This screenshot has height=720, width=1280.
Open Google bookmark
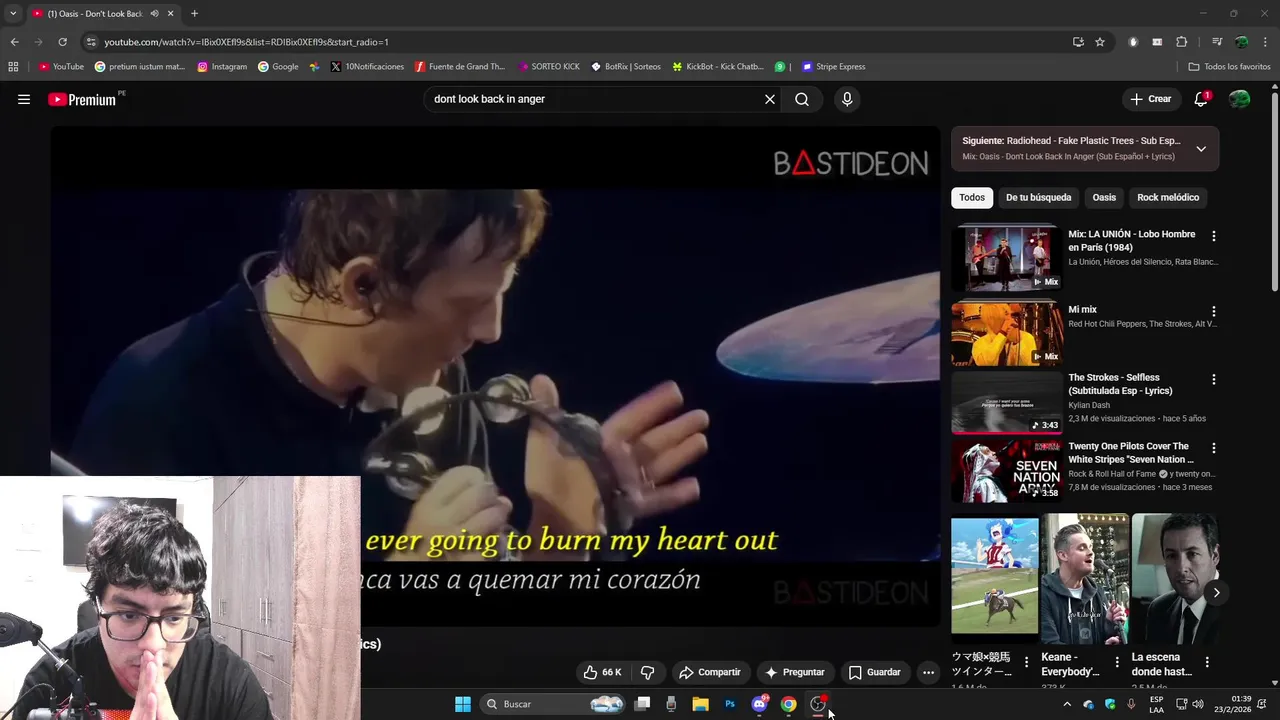278,67
